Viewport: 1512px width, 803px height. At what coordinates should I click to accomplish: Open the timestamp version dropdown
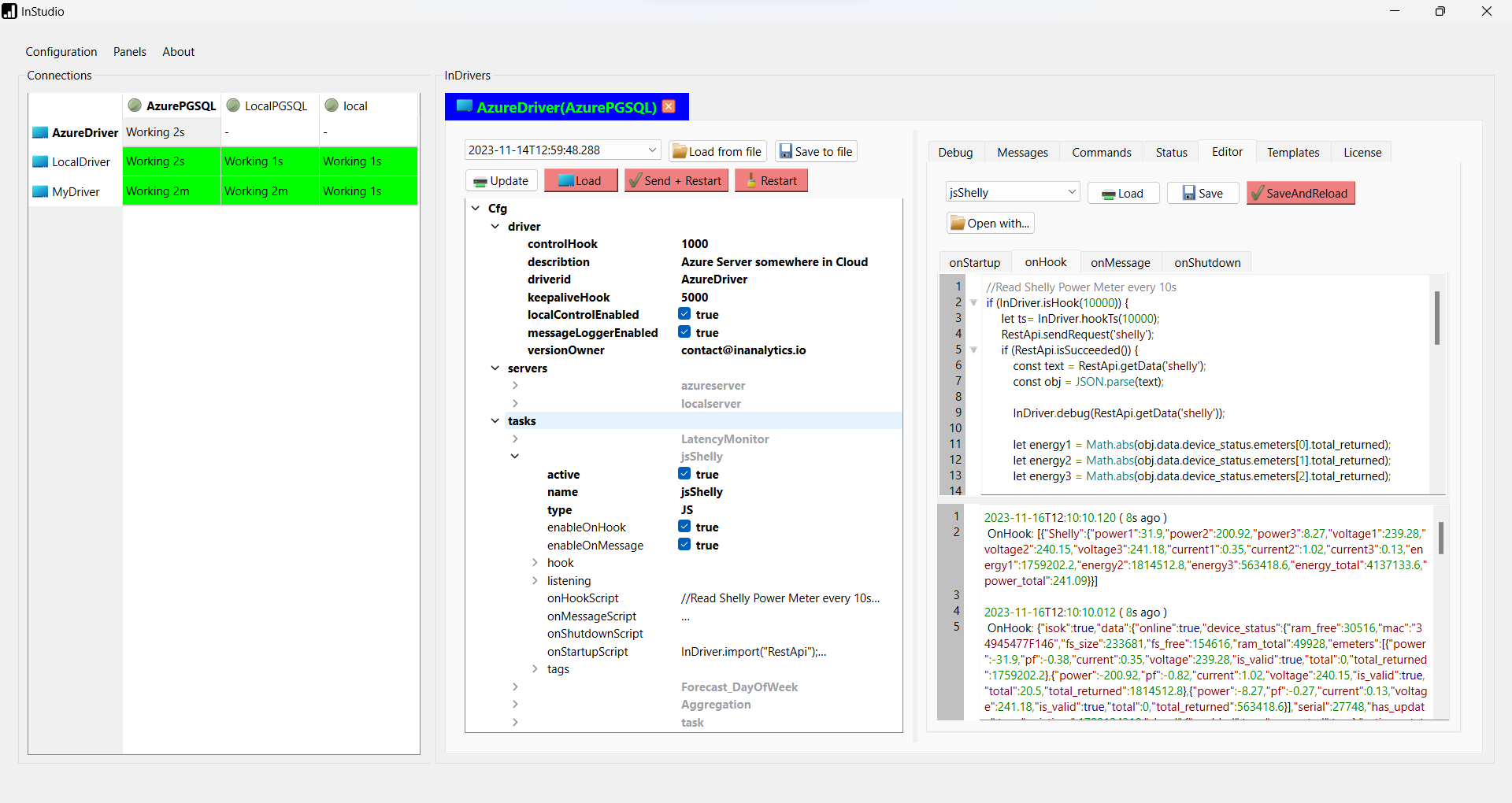coord(652,150)
